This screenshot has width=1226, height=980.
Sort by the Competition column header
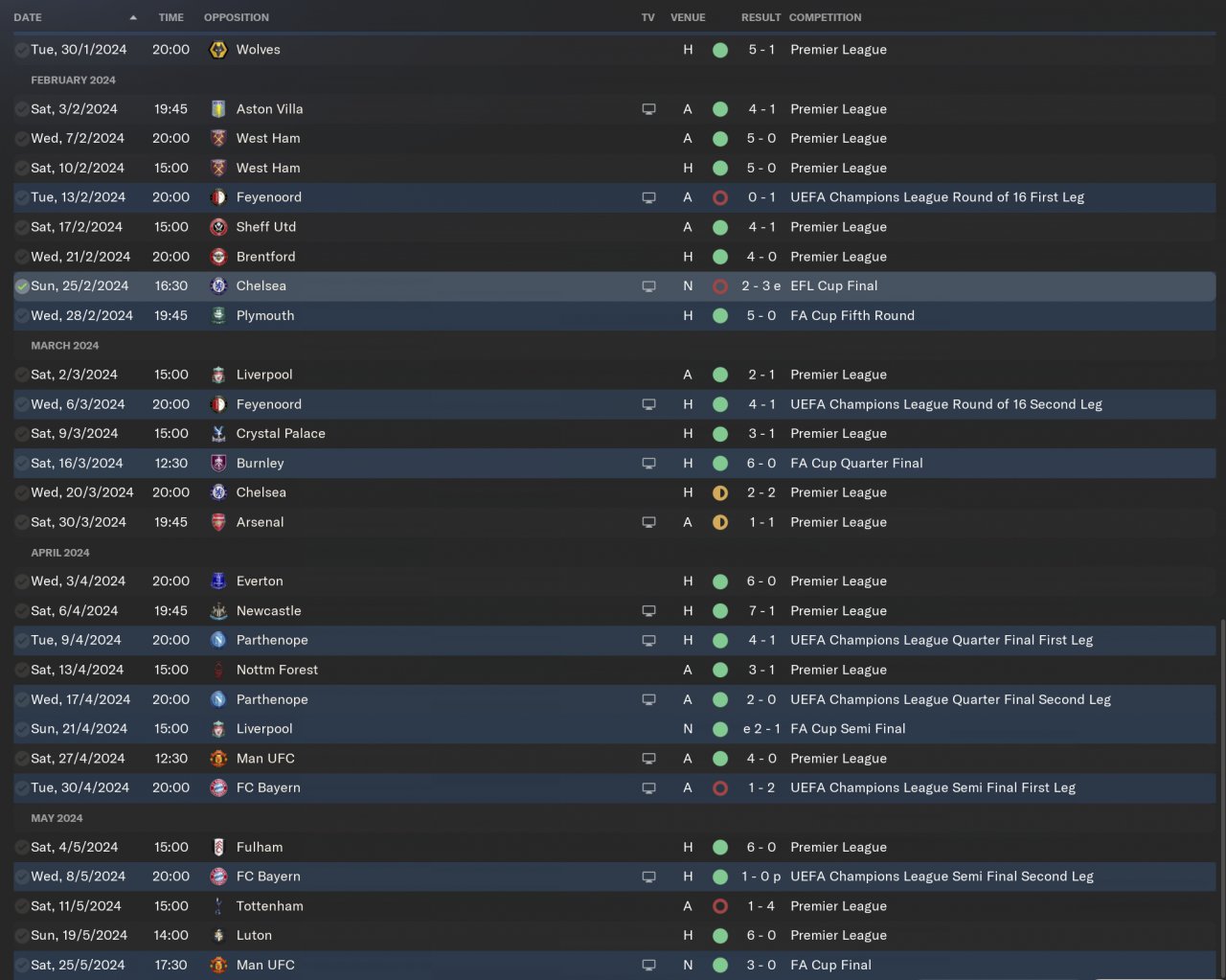pos(825,17)
